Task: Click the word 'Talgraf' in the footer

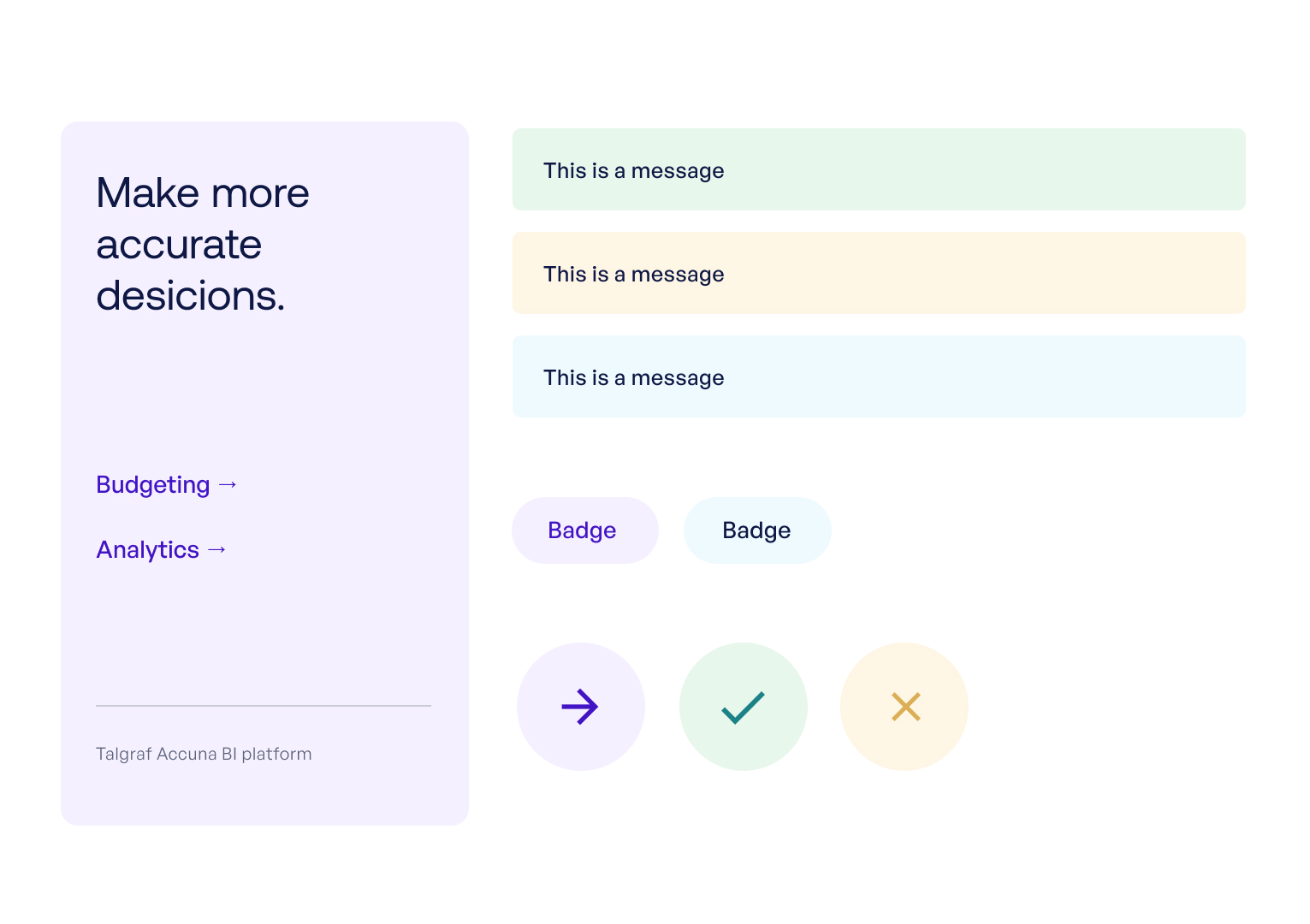Action: [x=123, y=754]
